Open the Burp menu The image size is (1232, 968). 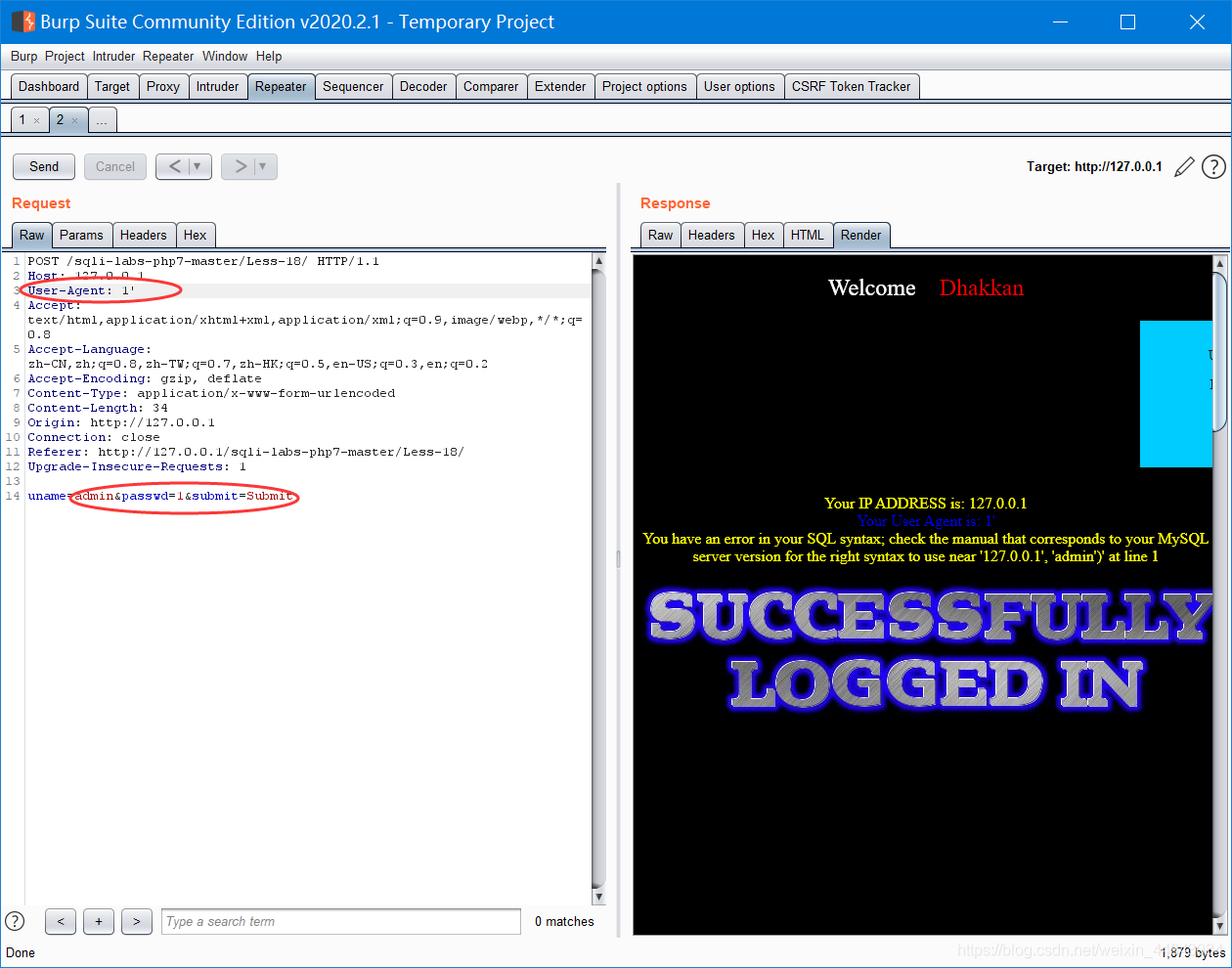(23, 56)
